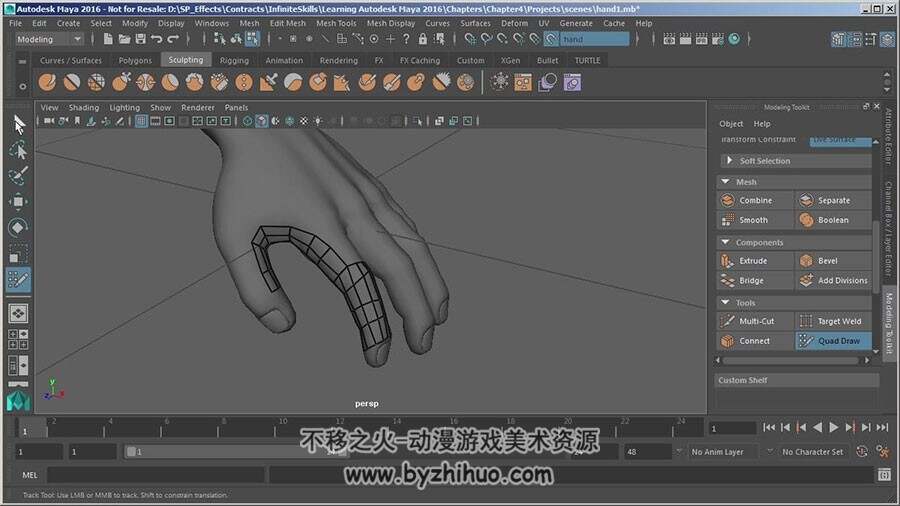Open the viewport Shading menu
The height and width of the screenshot is (506, 900).
click(84, 108)
